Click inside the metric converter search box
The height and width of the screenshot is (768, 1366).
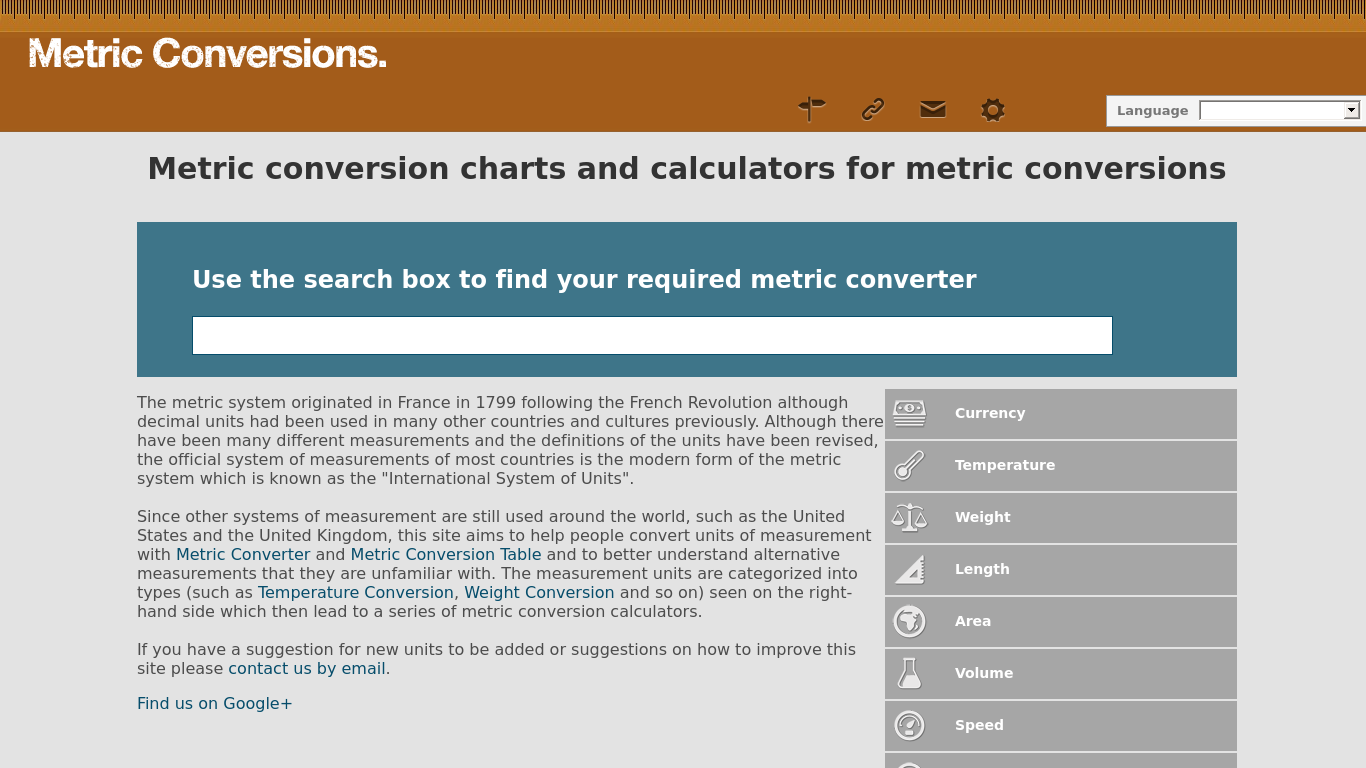click(x=651, y=335)
